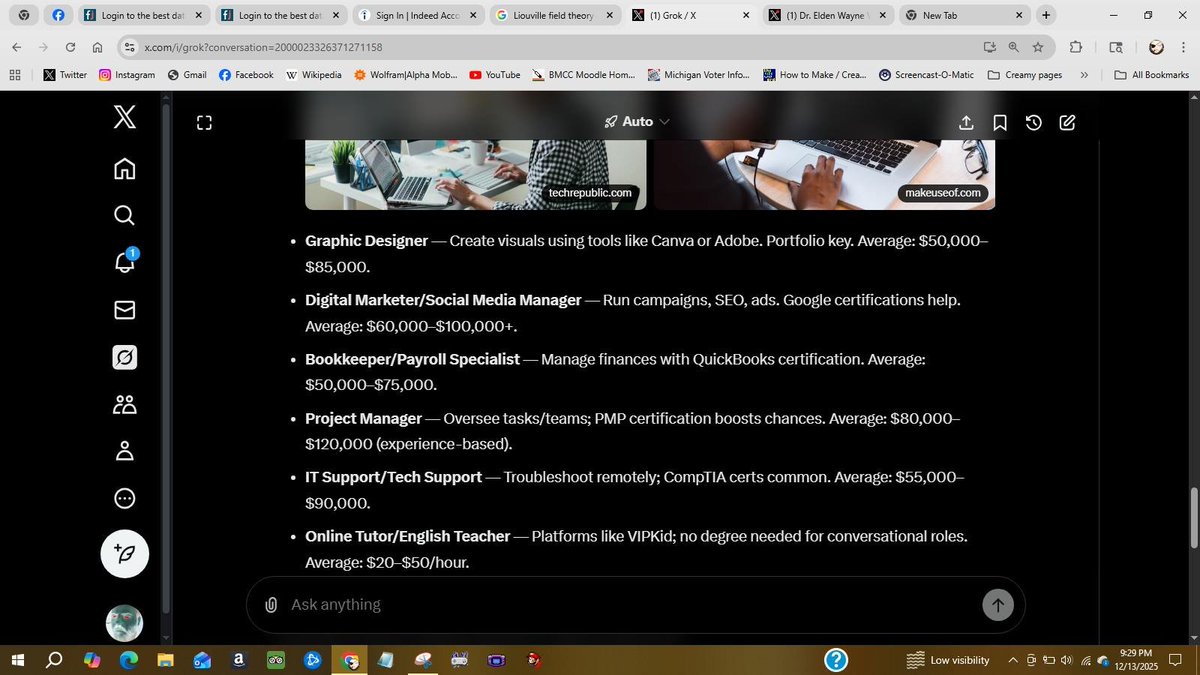
Task: Close the Liouville field theory tab
Action: 611,16
